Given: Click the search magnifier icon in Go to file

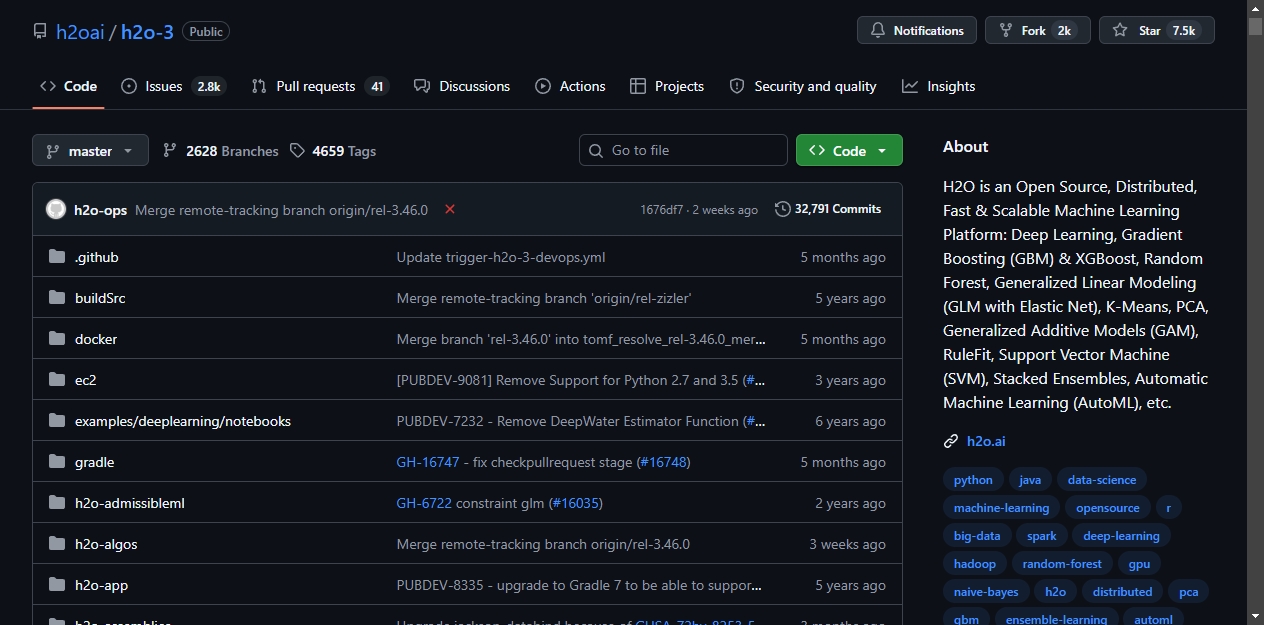Looking at the screenshot, I should pos(596,150).
